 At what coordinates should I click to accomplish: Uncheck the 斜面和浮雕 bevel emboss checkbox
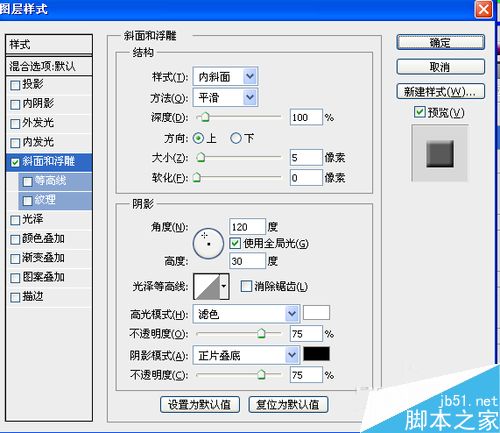15,163
